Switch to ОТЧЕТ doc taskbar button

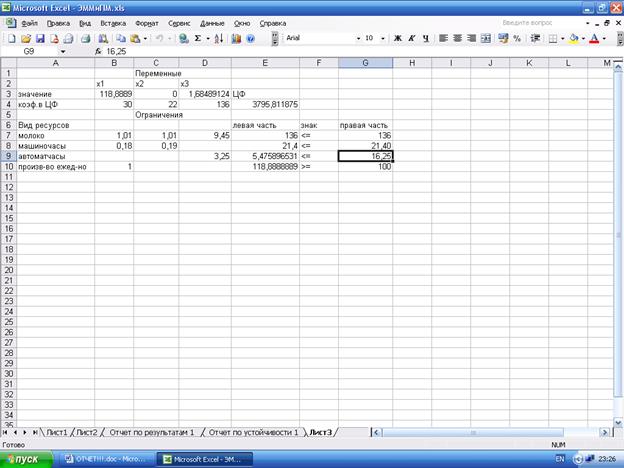[x=105, y=458]
